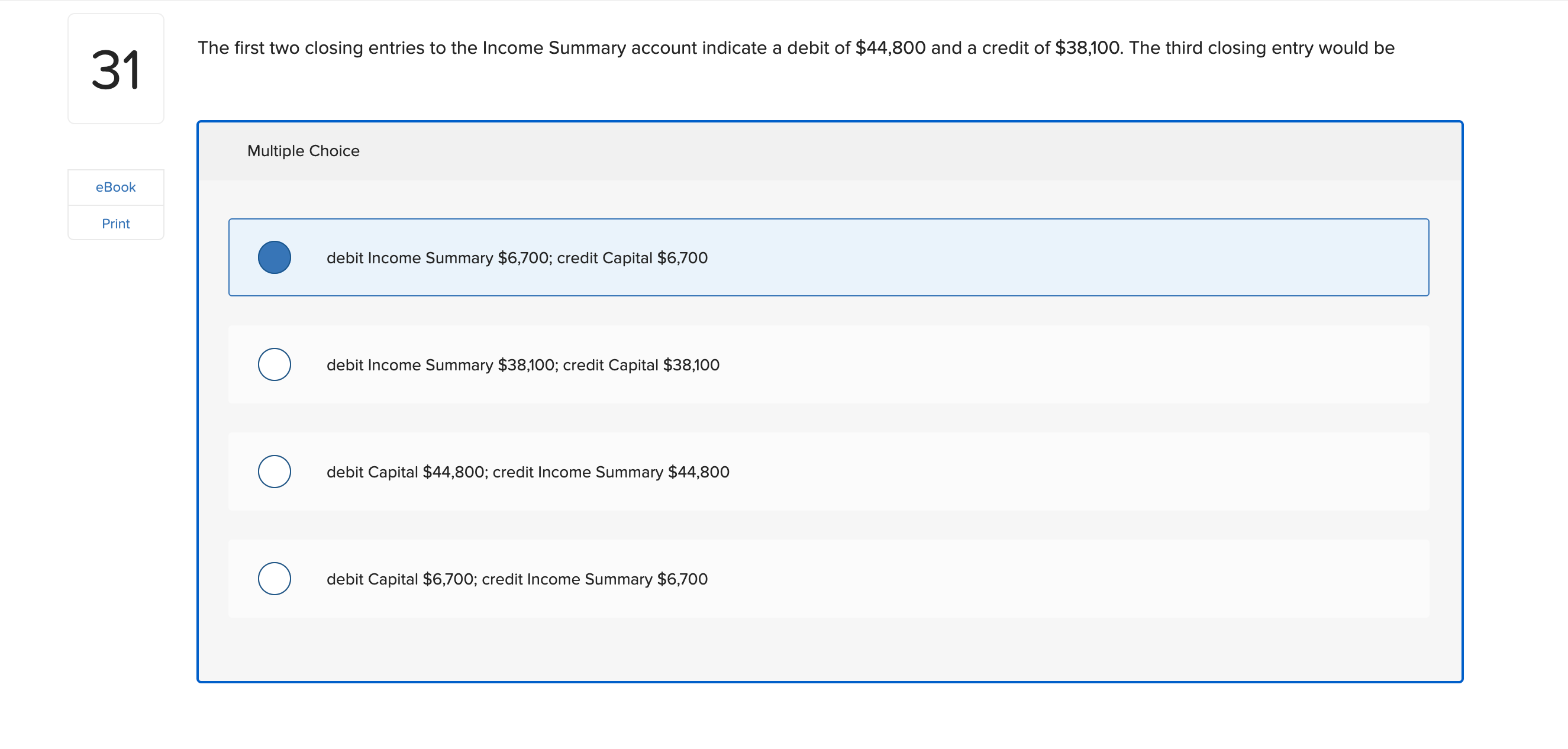Select the first radio button option
This screenshot has height=749, width=1568.
(x=275, y=257)
